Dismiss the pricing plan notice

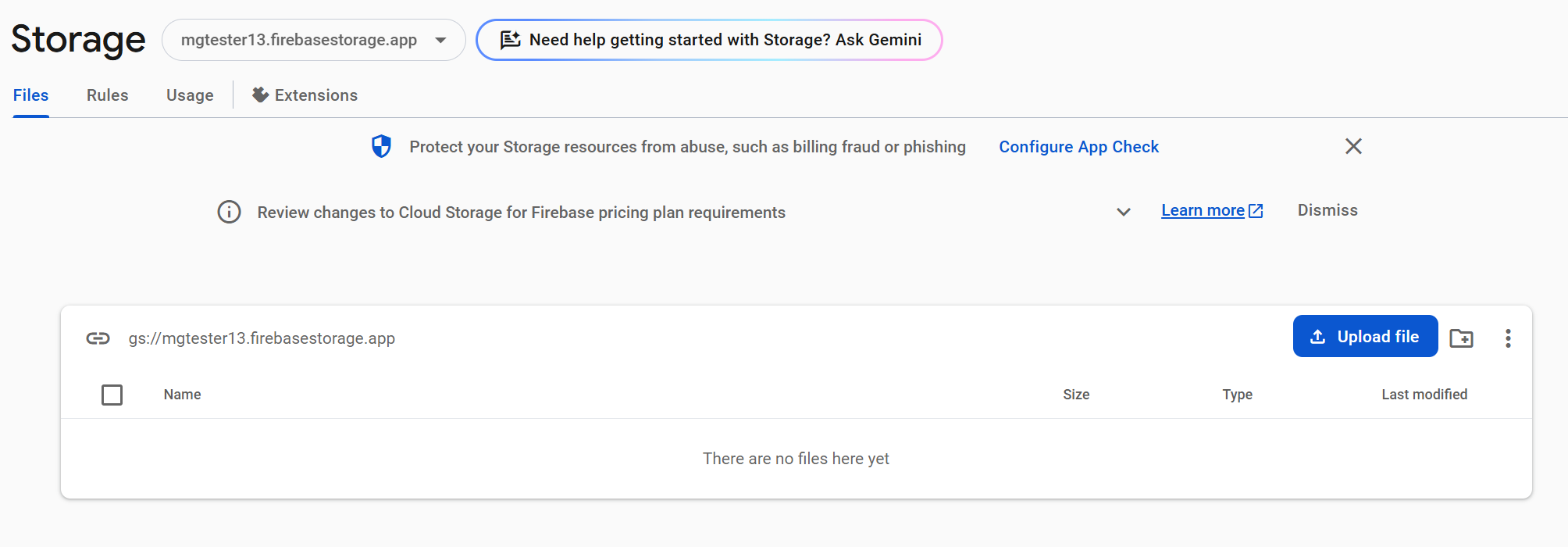pyautogui.click(x=1327, y=210)
